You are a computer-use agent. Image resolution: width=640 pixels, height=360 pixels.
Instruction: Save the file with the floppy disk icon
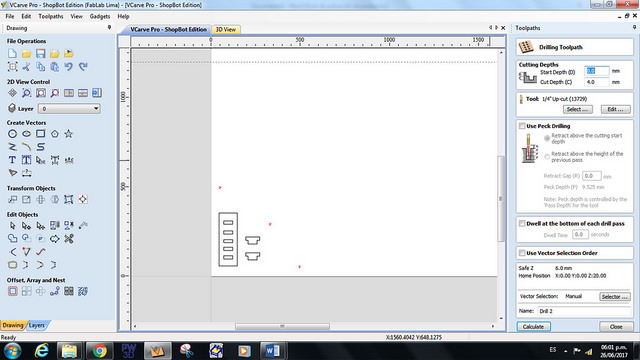40,53
